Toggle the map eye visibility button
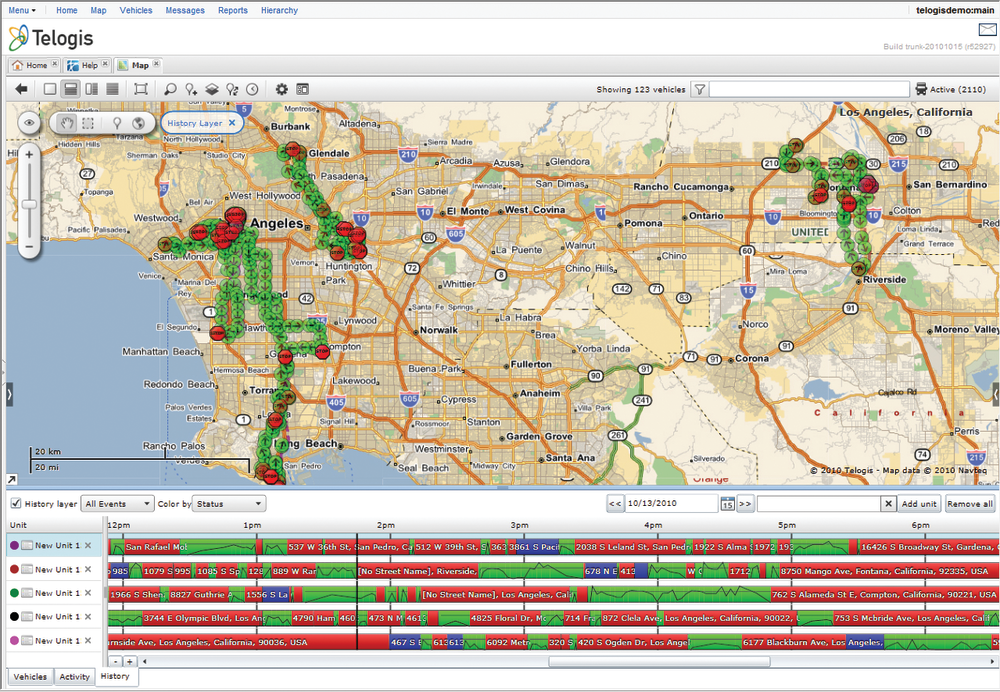 [x=30, y=123]
